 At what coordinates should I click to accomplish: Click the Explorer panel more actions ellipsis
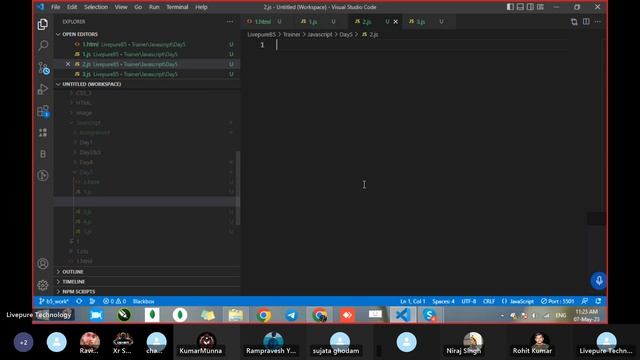pos(230,22)
